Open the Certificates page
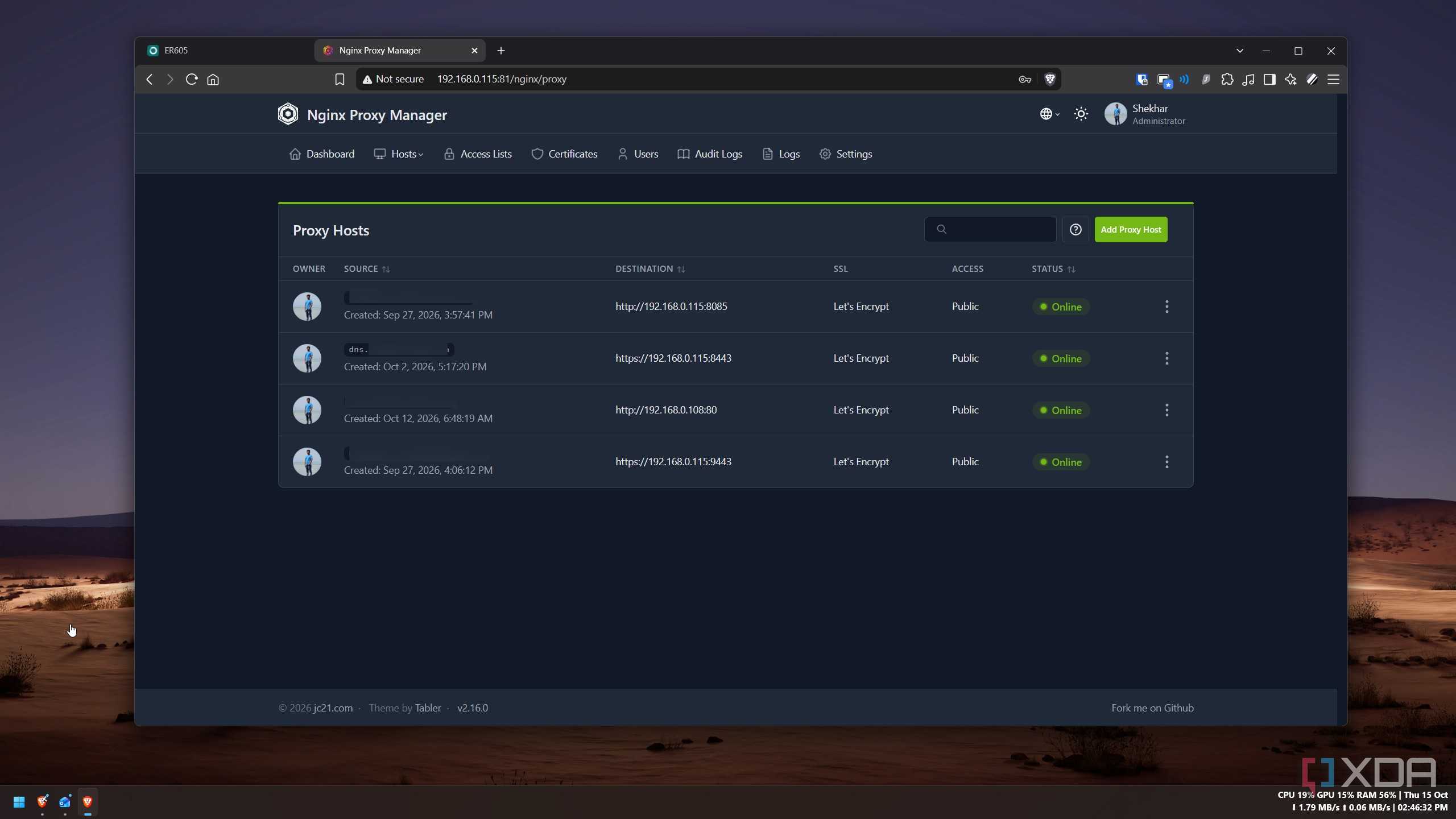 point(564,154)
